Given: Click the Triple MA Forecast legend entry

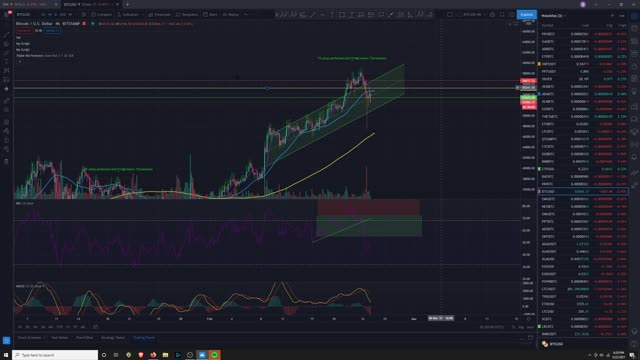Looking at the screenshot, I should point(45,56).
